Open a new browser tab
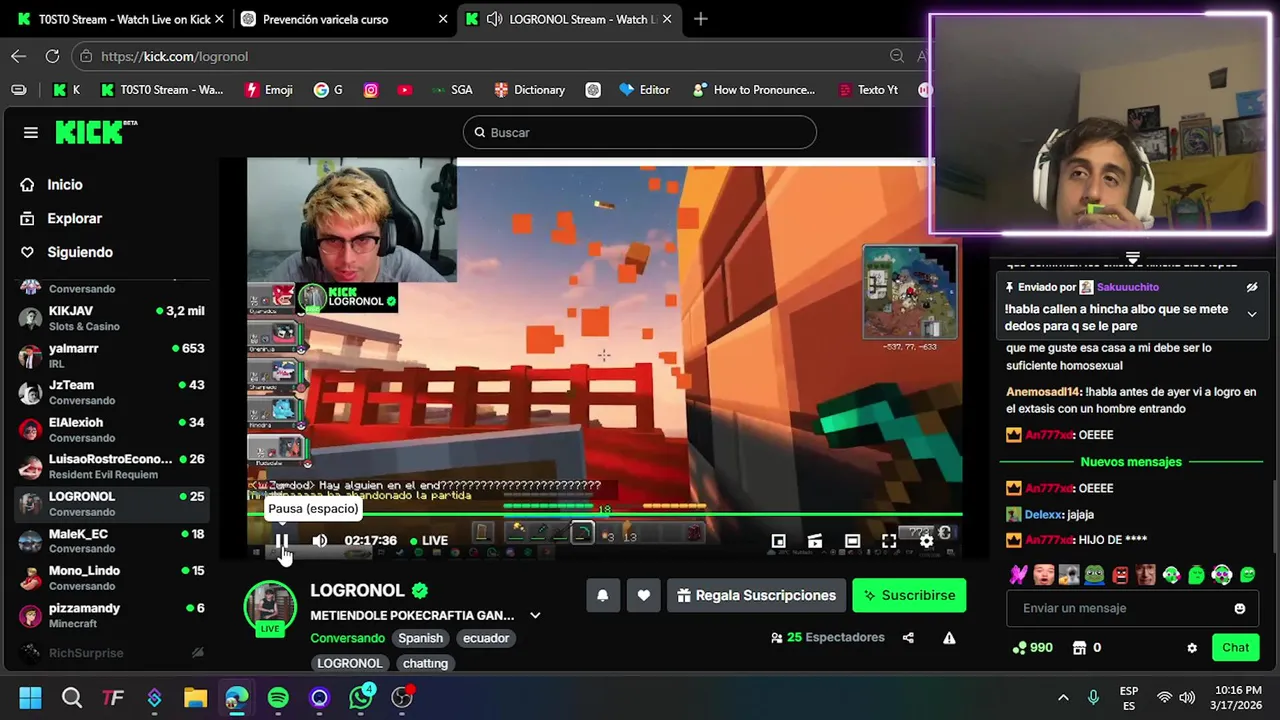The height and width of the screenshot is (720, 1280). pos(700,19)
